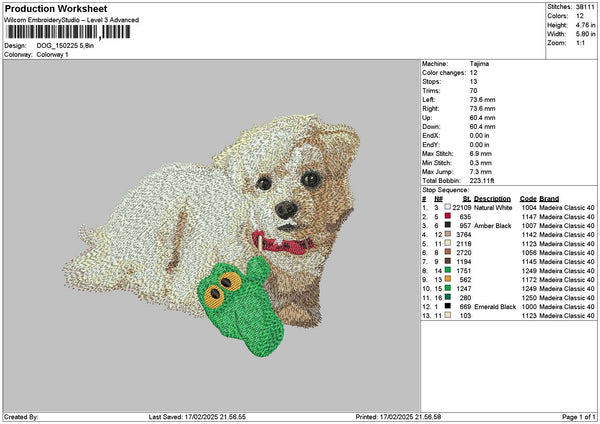The width and height of the screenshot is (600, 424).
Task: Click the cream swatch beside 2118 stitches
Action: (447, 243)
